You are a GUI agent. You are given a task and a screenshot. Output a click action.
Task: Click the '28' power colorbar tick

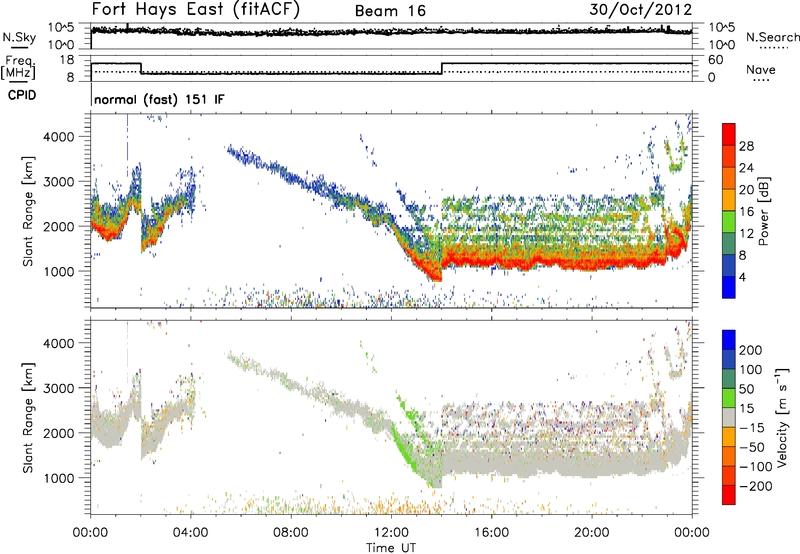click(746, 146)
